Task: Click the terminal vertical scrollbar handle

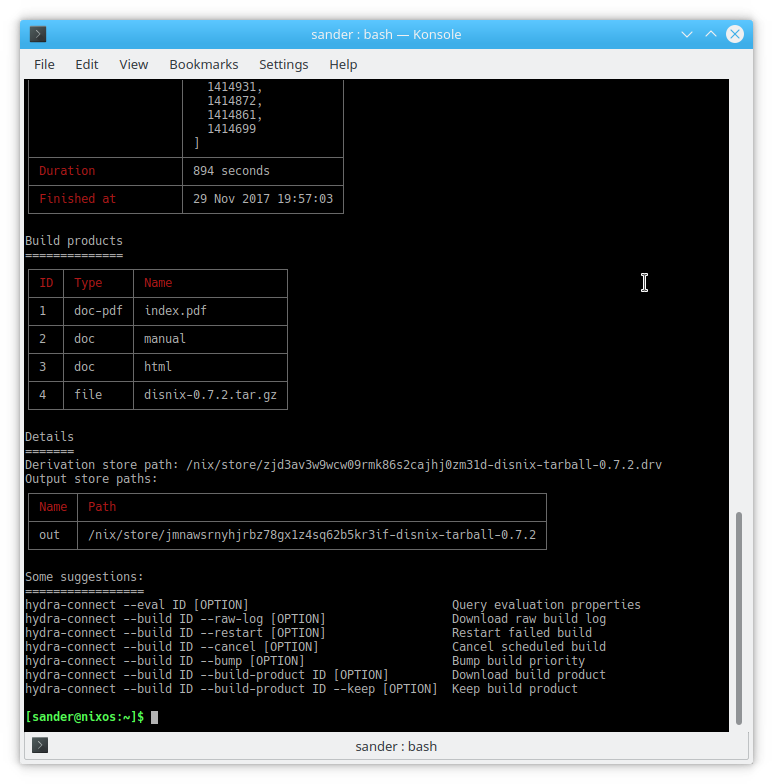Action: coord(738,618)
